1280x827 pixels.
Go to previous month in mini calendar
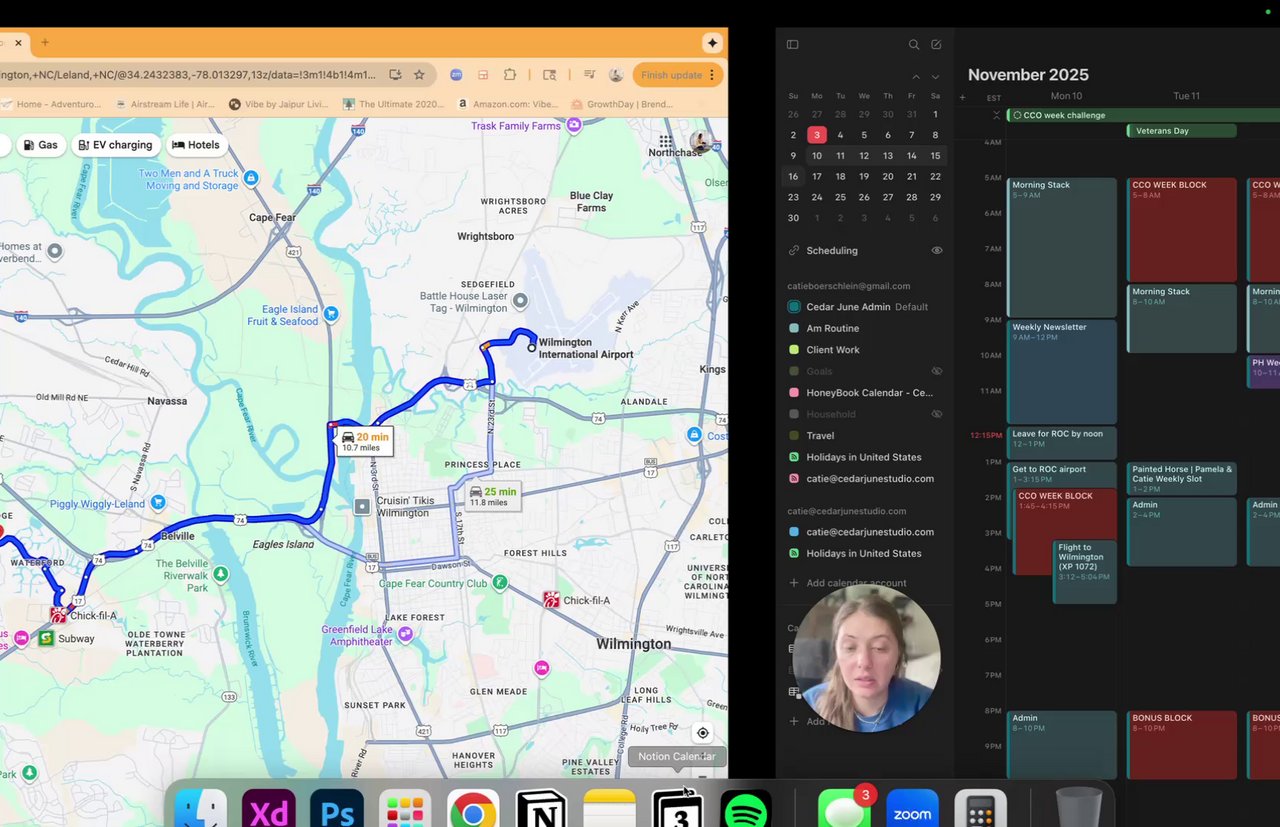pos(916,77)
